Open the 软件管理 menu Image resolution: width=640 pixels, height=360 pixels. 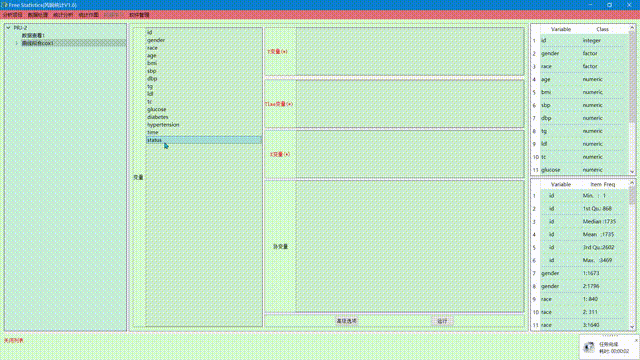point(139,15)
